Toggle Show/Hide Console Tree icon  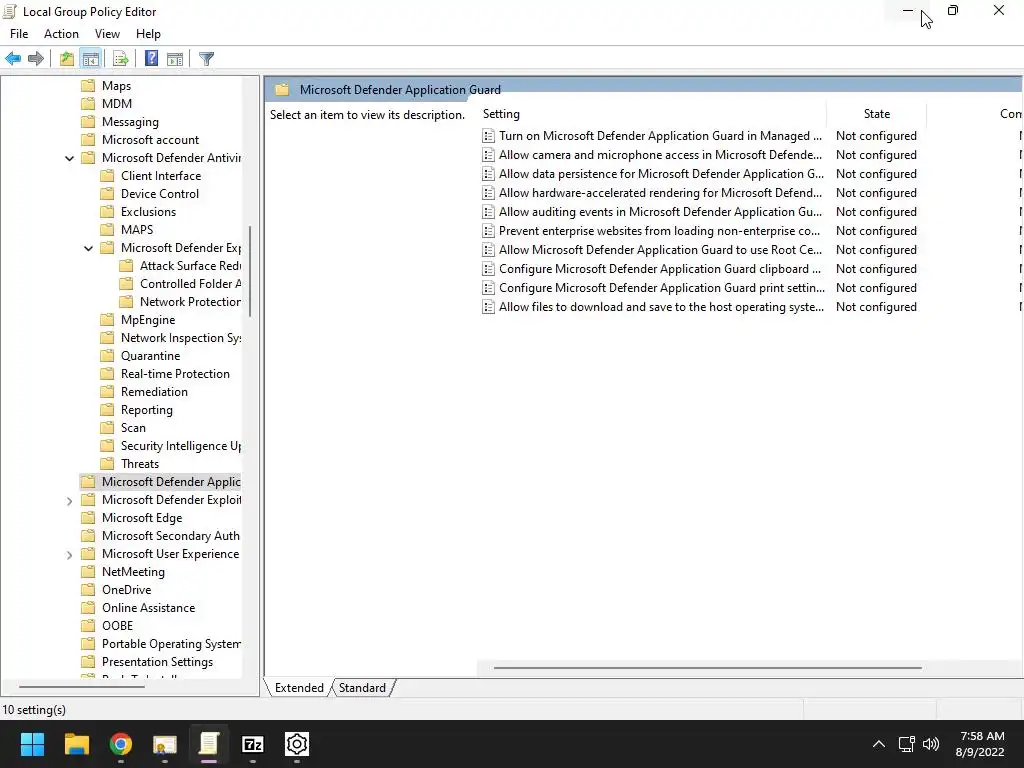[91, 59]
